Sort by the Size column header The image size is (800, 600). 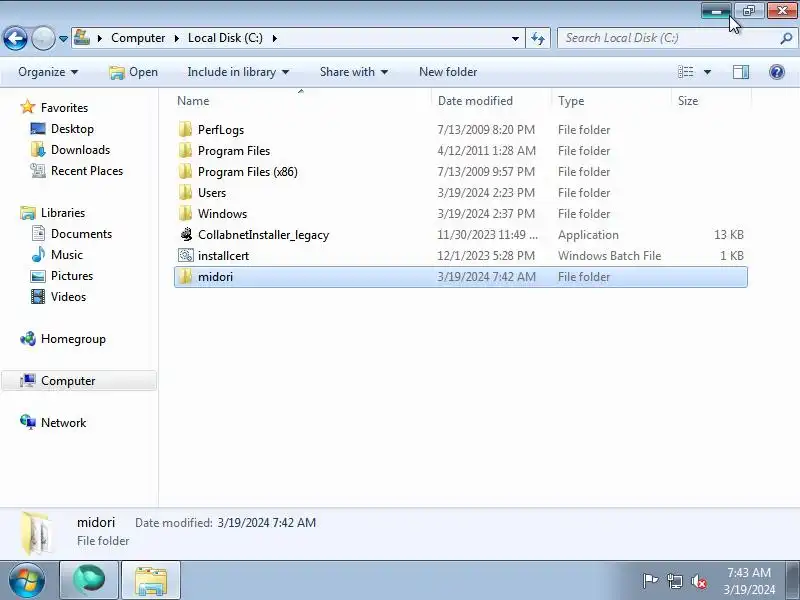point(711,101)
